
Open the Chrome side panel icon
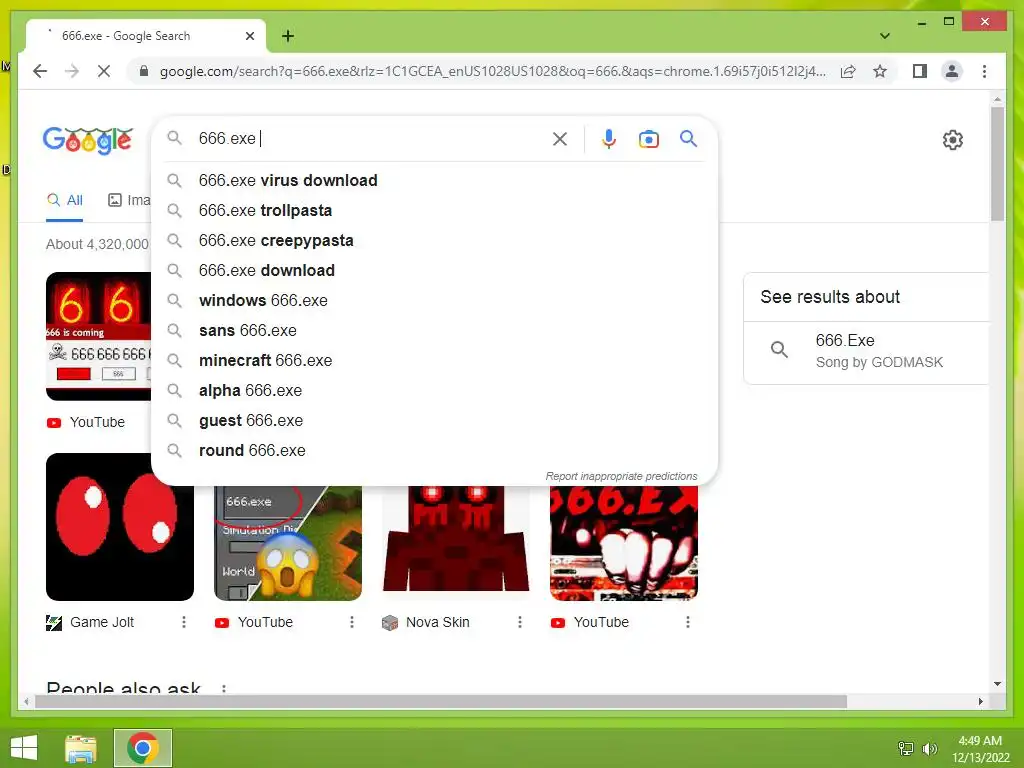[x=920, y=71]
